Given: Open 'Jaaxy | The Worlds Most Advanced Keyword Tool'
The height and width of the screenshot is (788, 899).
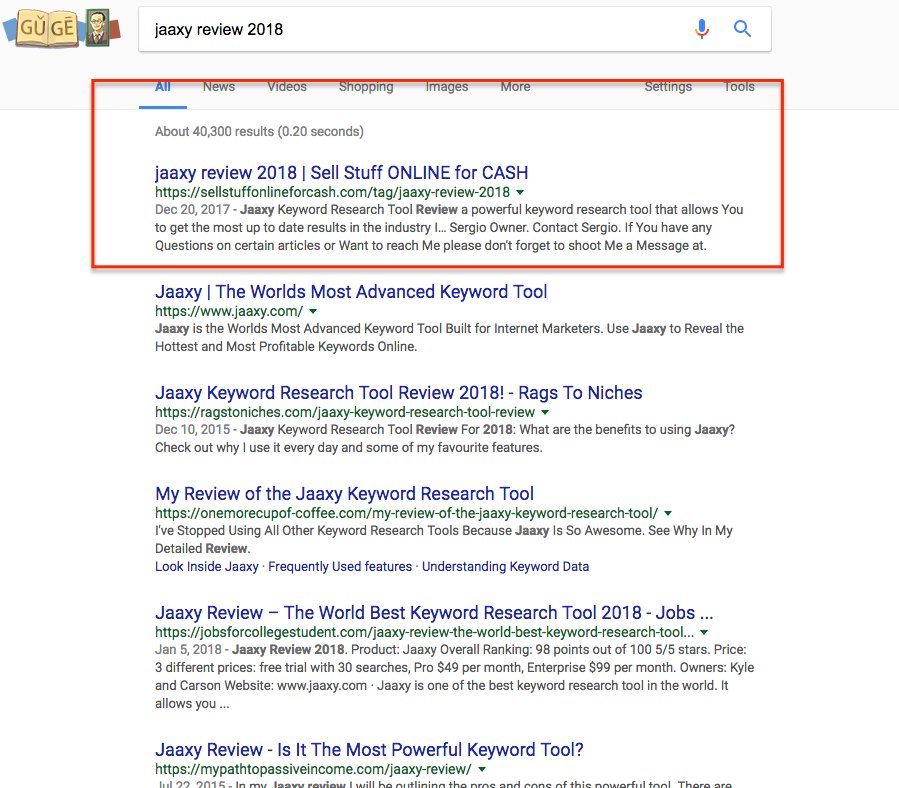Looking at the screenshot, I should (351, 292).
